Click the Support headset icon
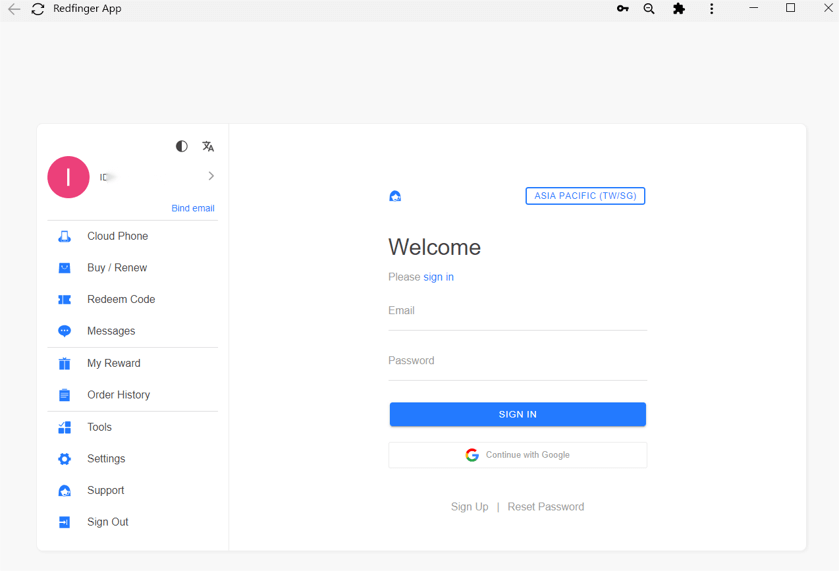The width and height of the screenshot is (839, 571). pyautogui.click(x=64, y=490)
